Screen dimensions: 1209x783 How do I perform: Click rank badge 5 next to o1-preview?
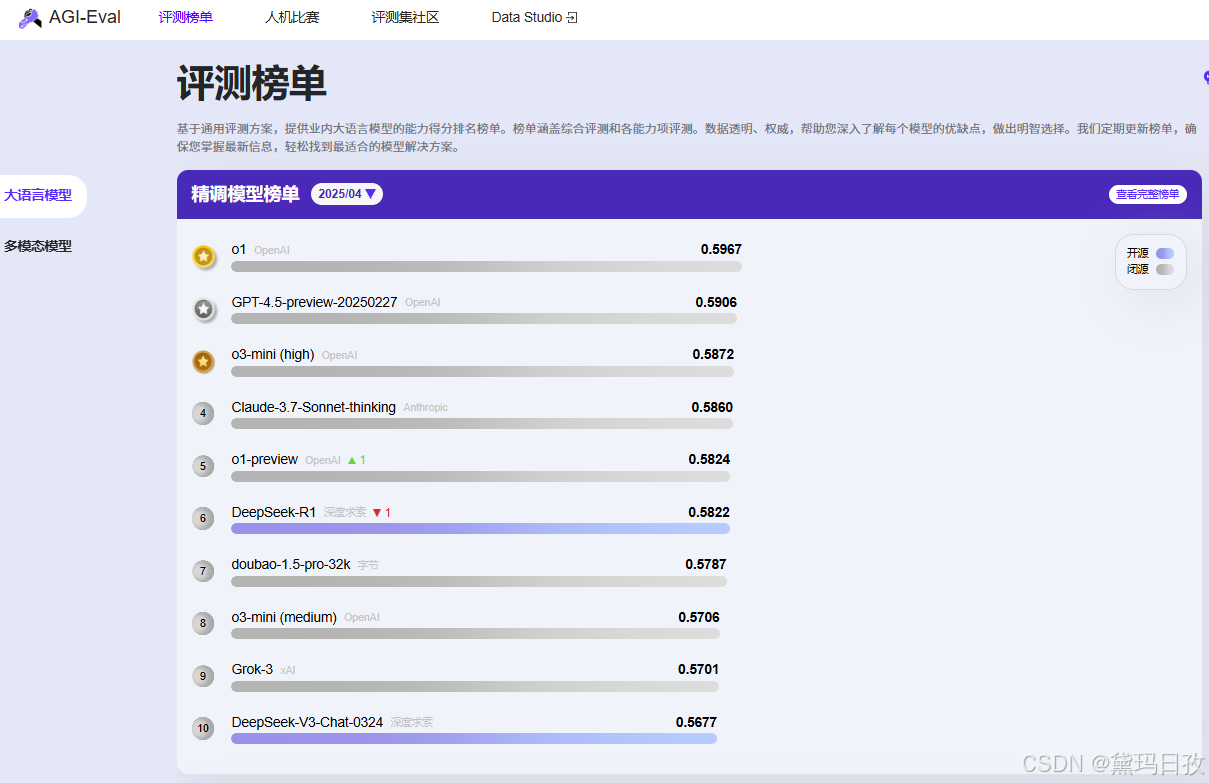pyautogui.click(x=204, y=466)
